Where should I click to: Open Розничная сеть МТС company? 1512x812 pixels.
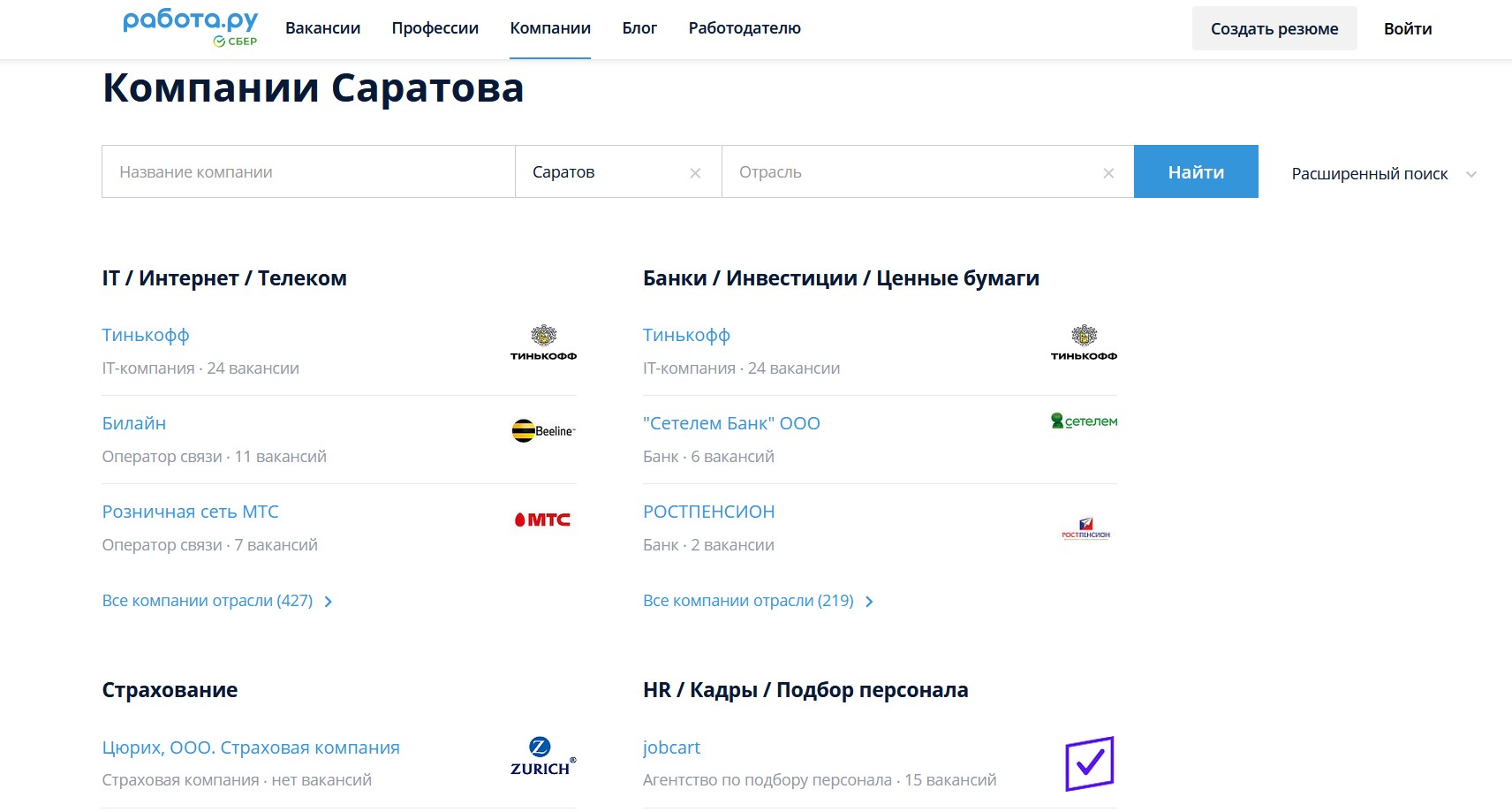[190, 512]
